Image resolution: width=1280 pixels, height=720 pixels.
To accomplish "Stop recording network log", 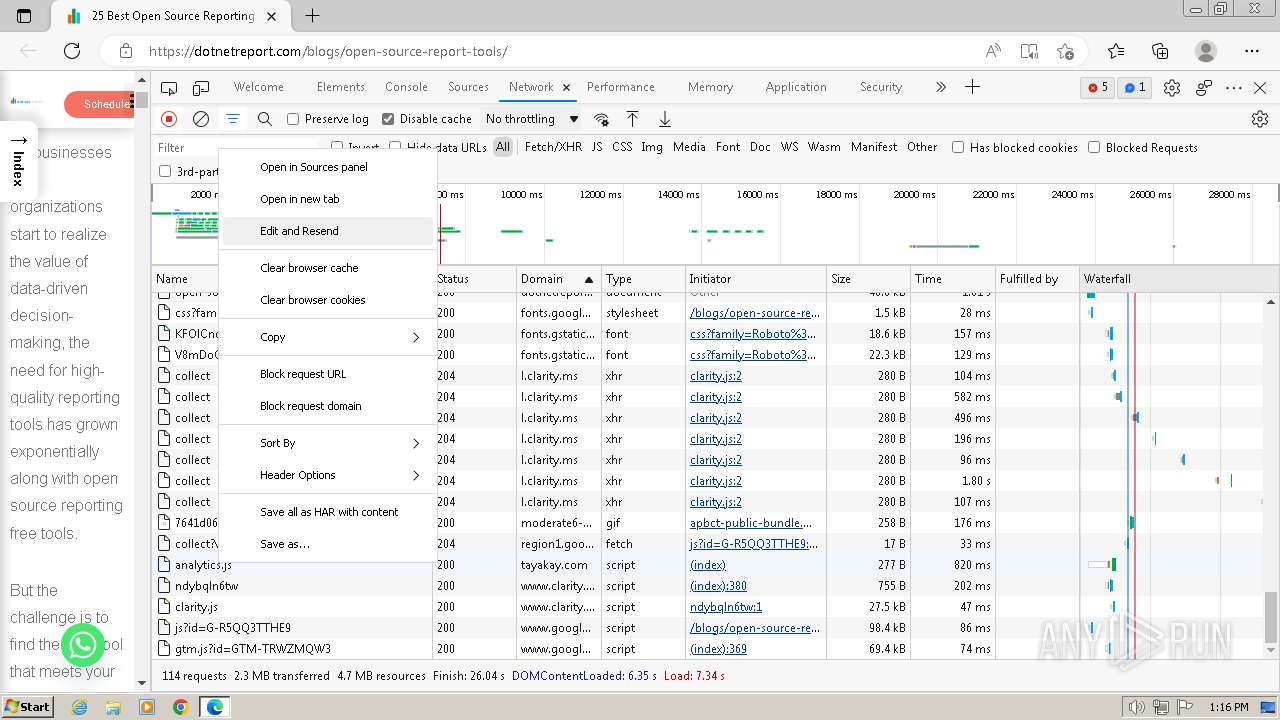I will tap(169, 119).
